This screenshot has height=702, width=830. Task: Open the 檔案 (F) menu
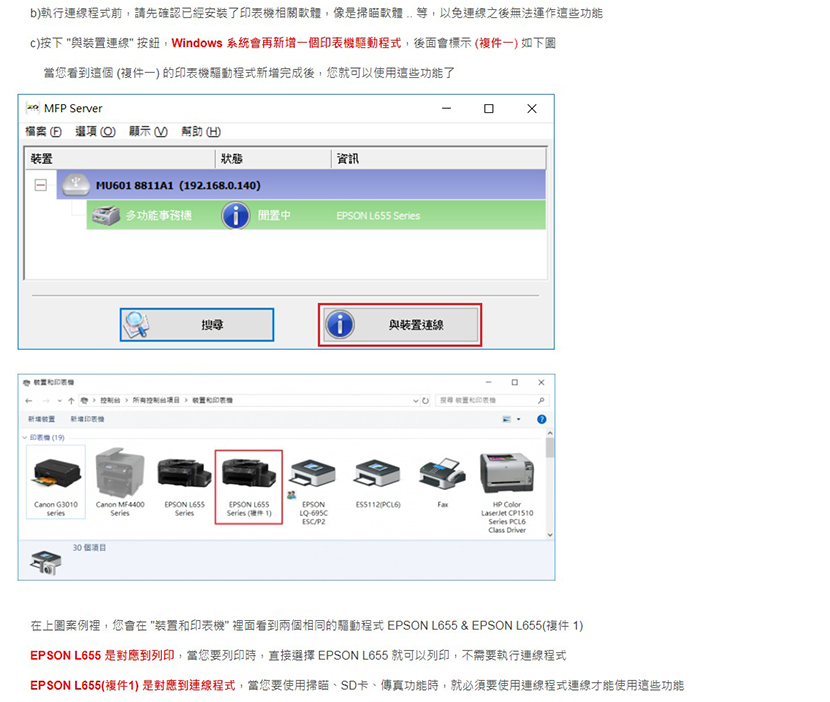tap(43, 131)
